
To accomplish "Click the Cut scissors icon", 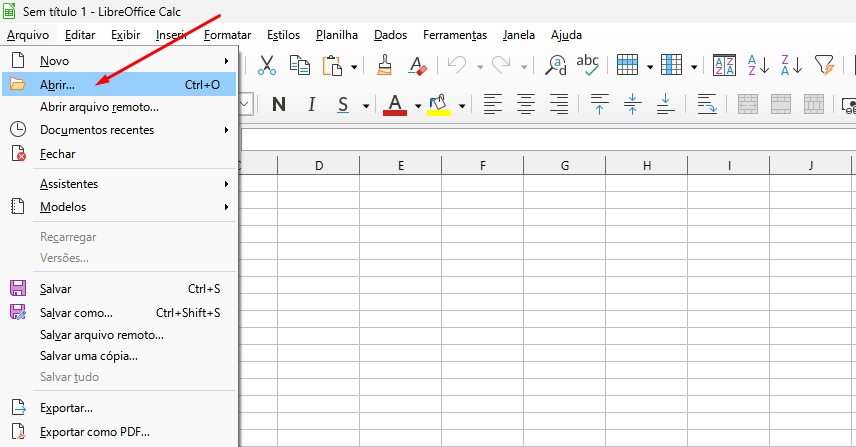I will tap(267, 66).
